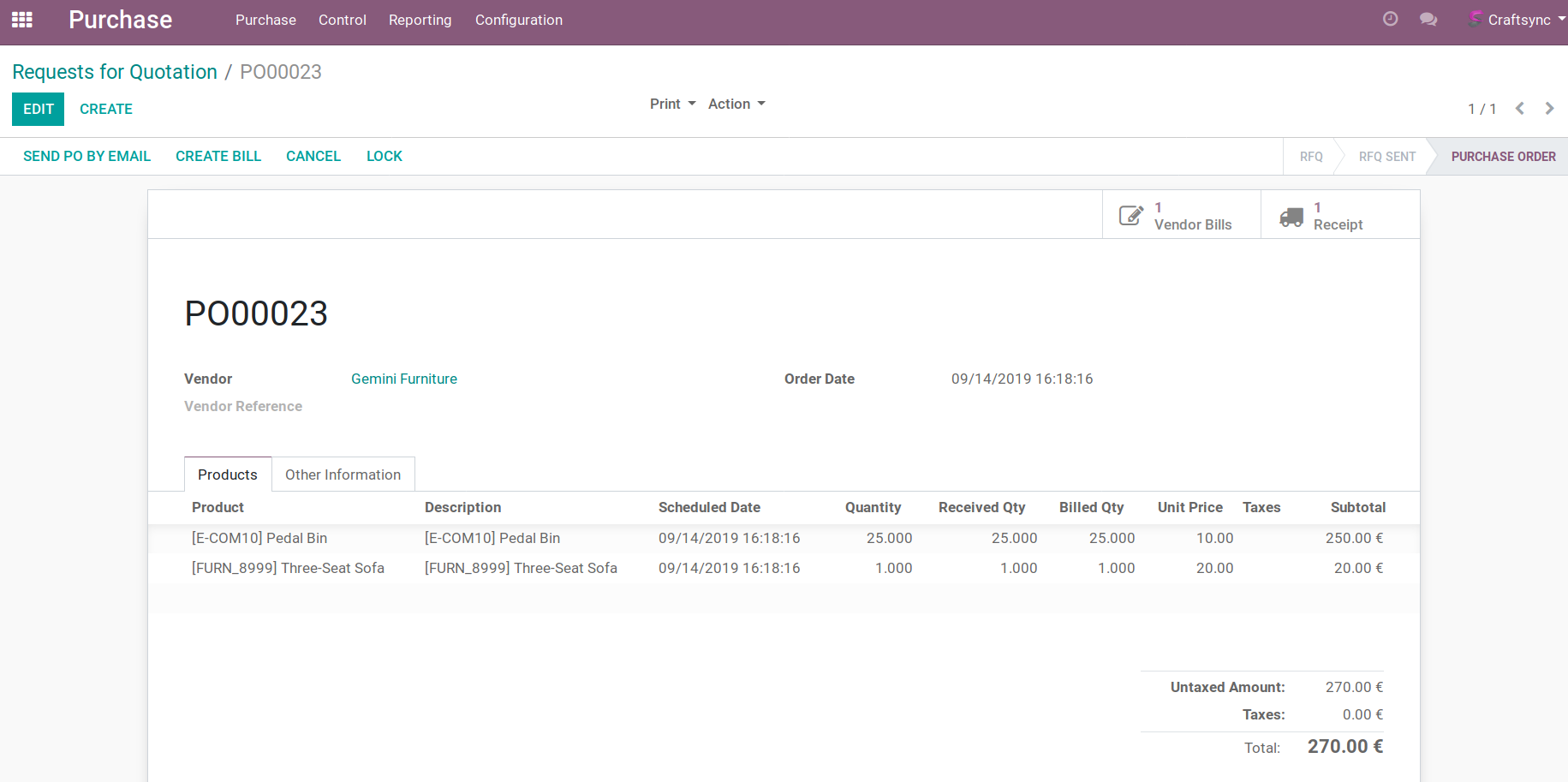This screenshot has height=782, width=1568.
Task: Go back to Requests for Quotation breadcrumb
Action: pos(115,72)
